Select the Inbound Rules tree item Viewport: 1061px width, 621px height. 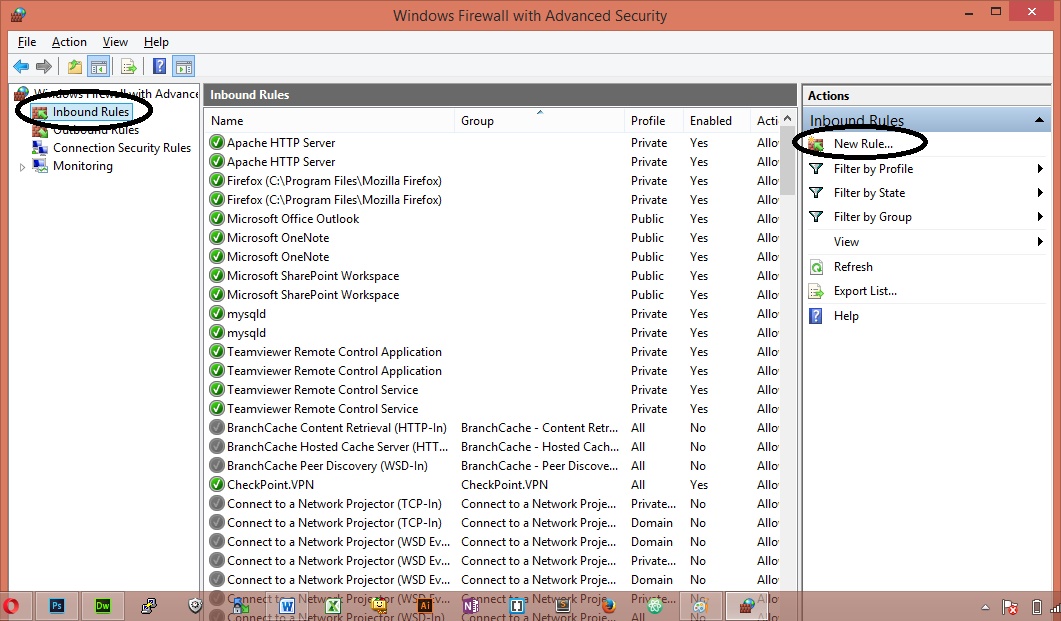point(91,112)
